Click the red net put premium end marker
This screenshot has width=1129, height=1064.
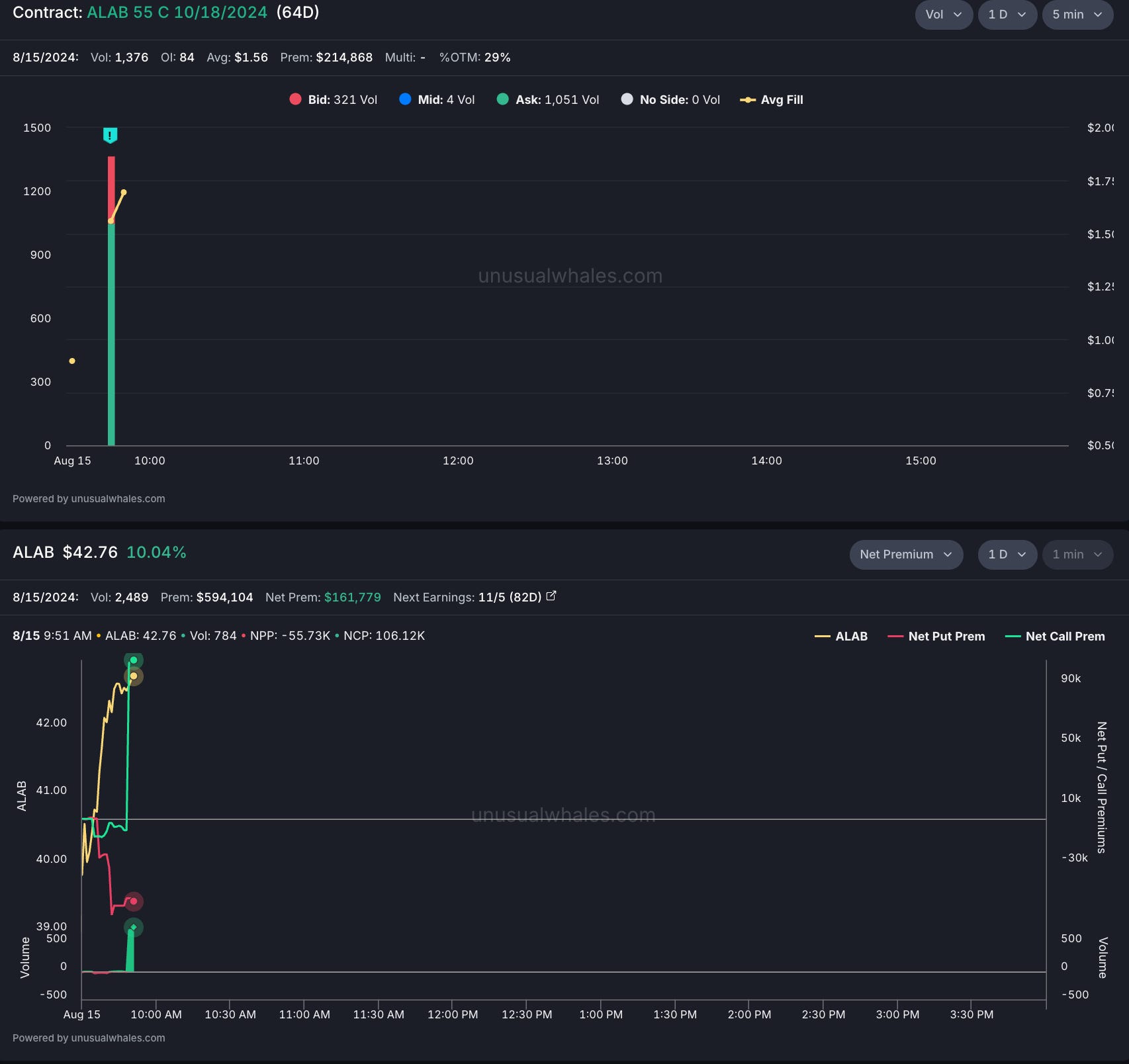tap(134, 901)
